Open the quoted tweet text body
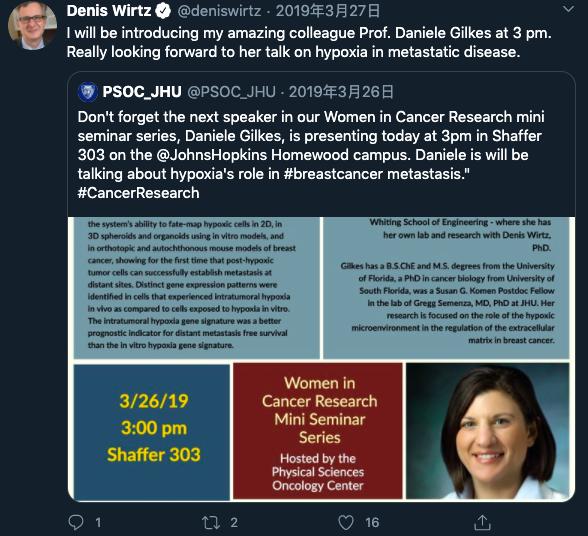Viewport: 588px width, 536px height. pos(311,155)
